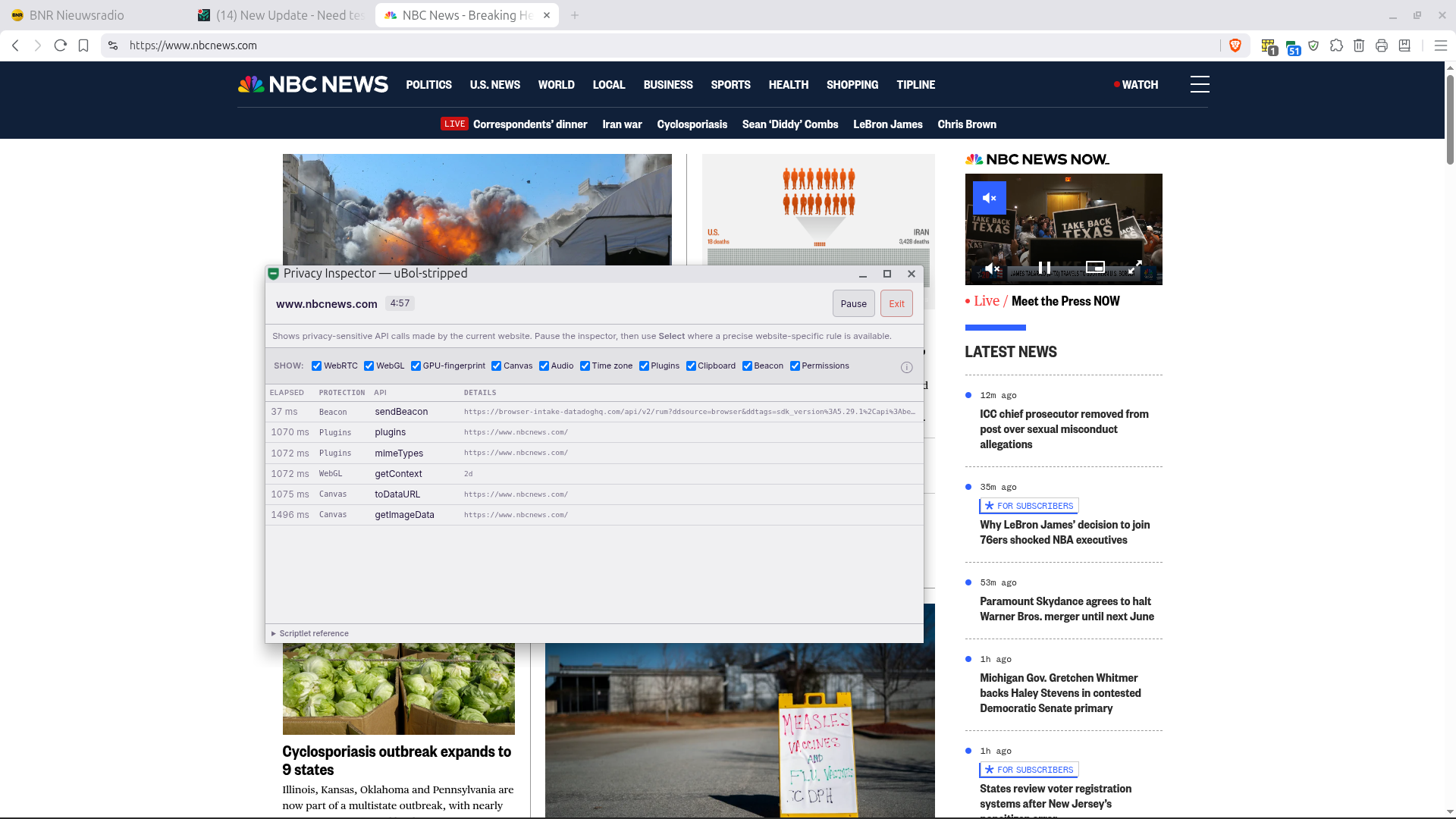The width and height of the screenshot is (1456, 819).
Task: Open the shield checkmark extension in toolbar
Action: pos(1314,45)
